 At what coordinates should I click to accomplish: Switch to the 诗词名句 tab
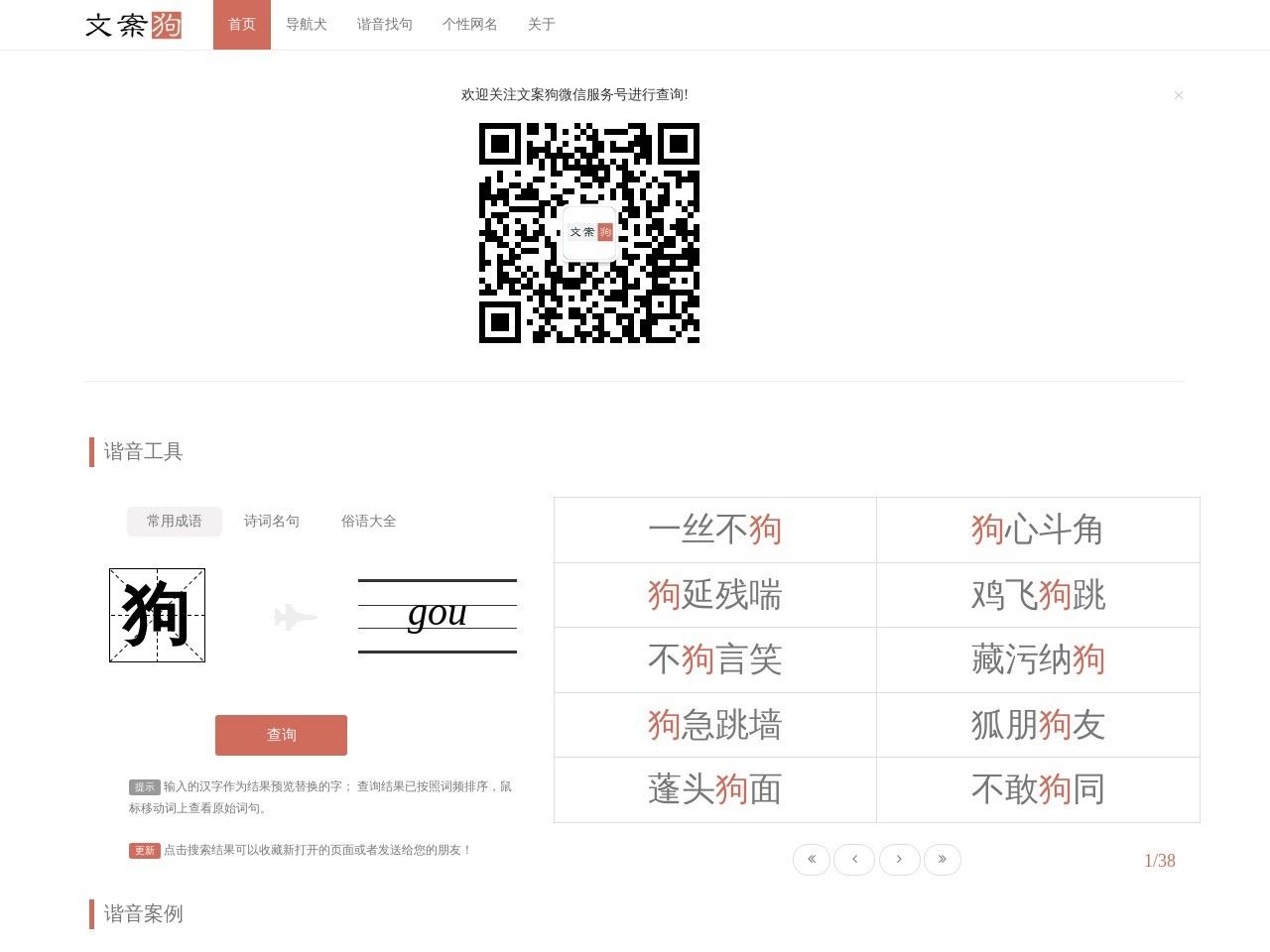[x=271, y=521]
